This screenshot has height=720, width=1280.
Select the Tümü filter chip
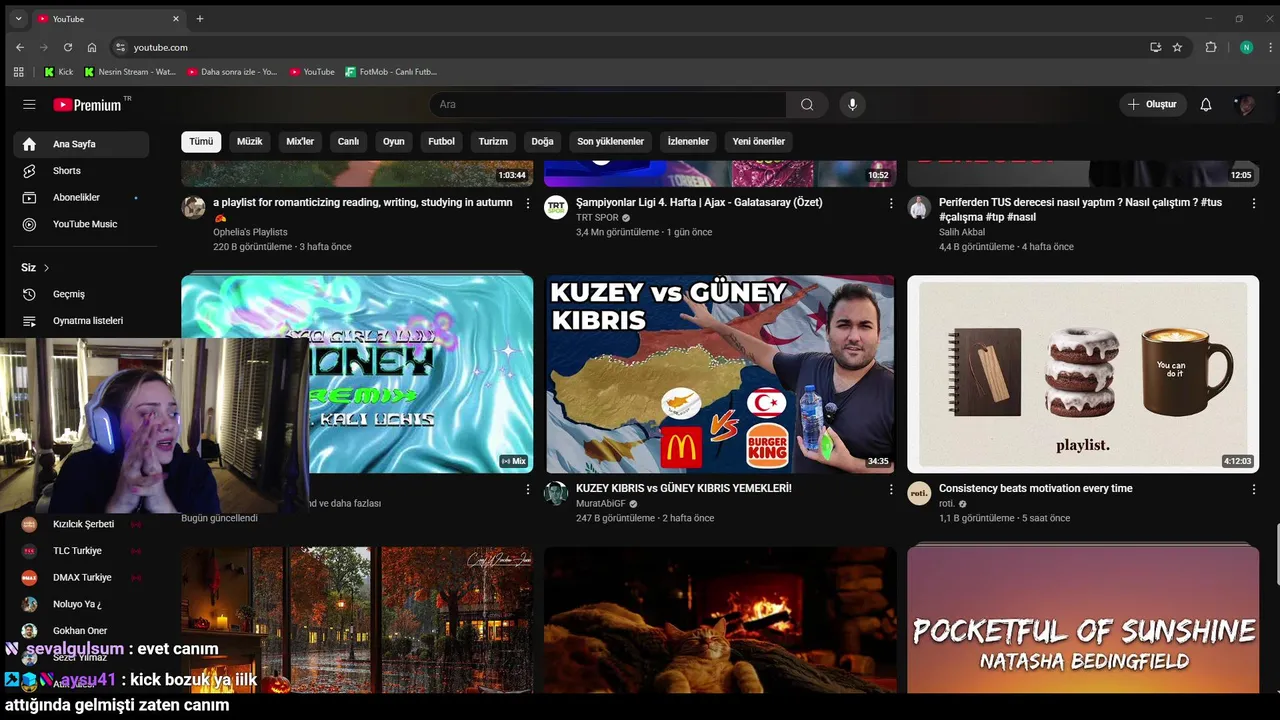pos(201,141)
